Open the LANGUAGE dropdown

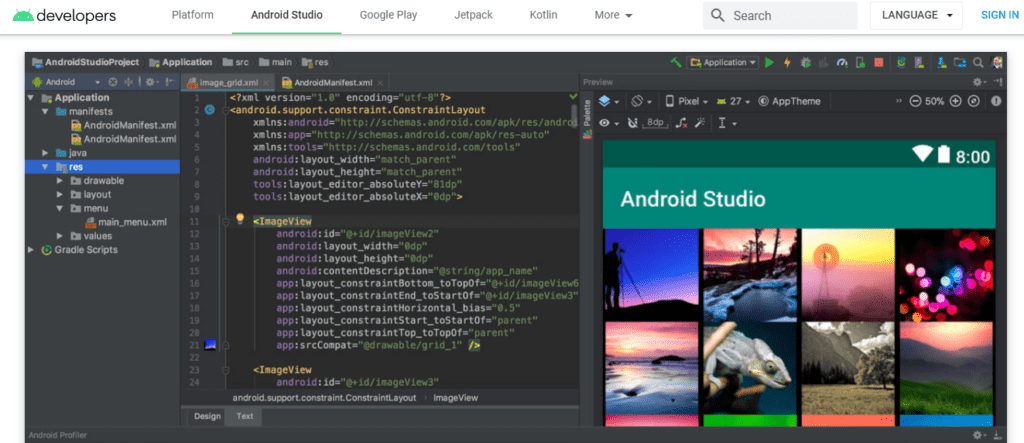coord(916,15)
